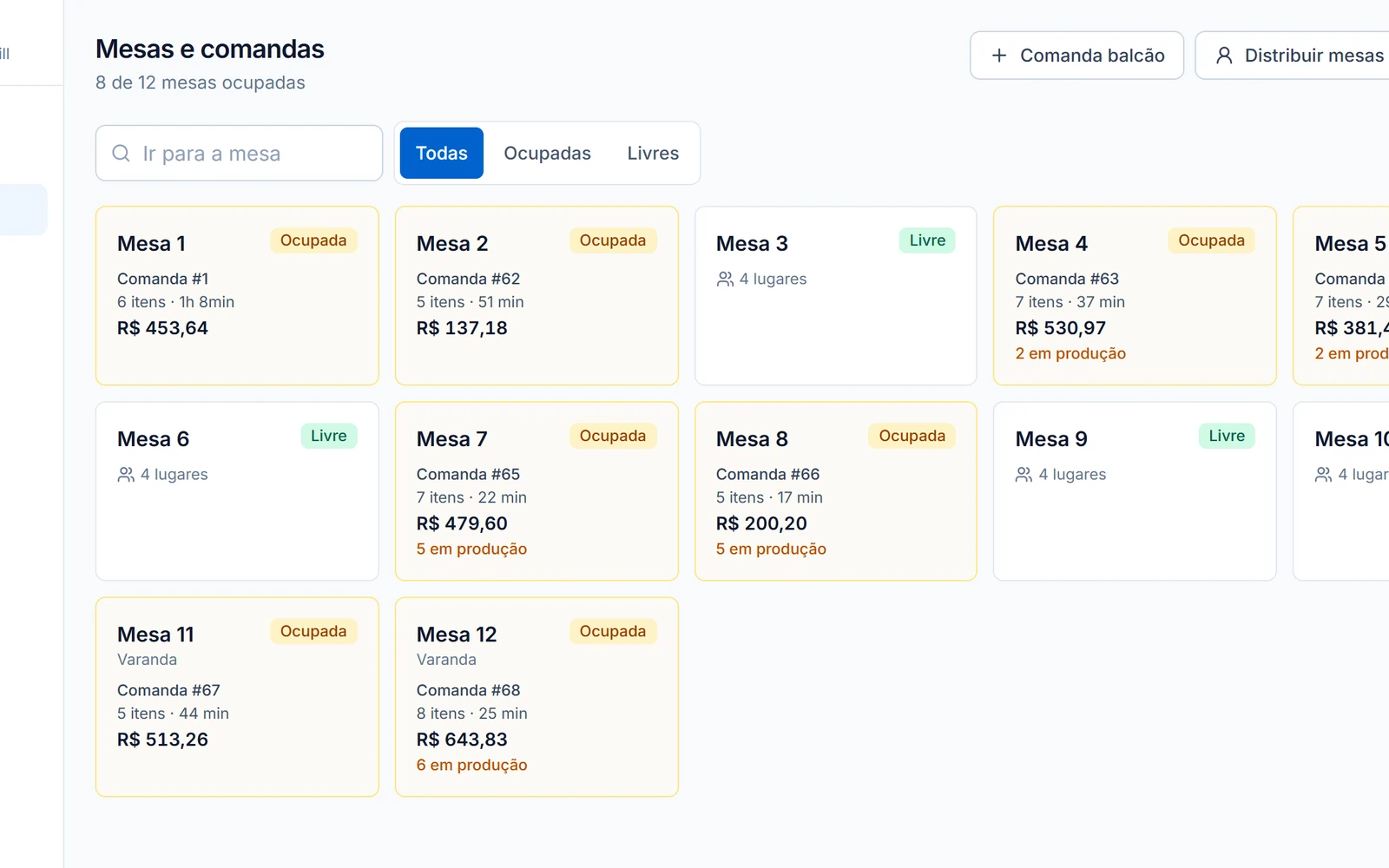Open the Mesa 4 card
The width and height of the screenshot is (1389, 868).
1135,295
